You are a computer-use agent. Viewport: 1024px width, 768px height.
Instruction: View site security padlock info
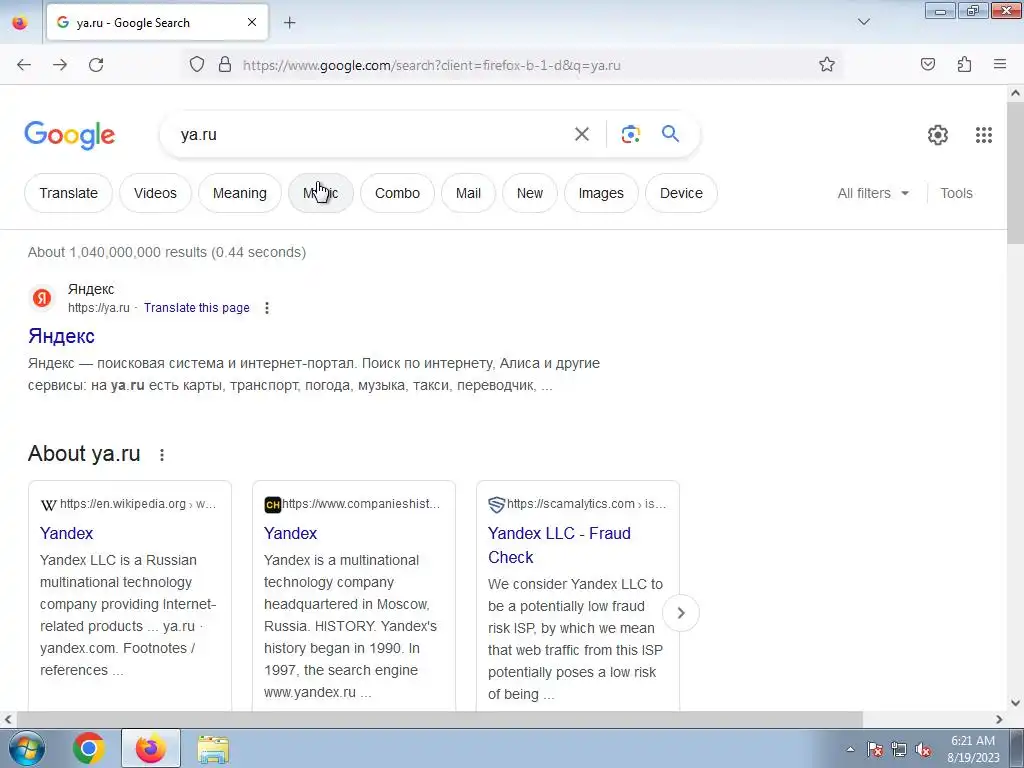coord(225,64)
